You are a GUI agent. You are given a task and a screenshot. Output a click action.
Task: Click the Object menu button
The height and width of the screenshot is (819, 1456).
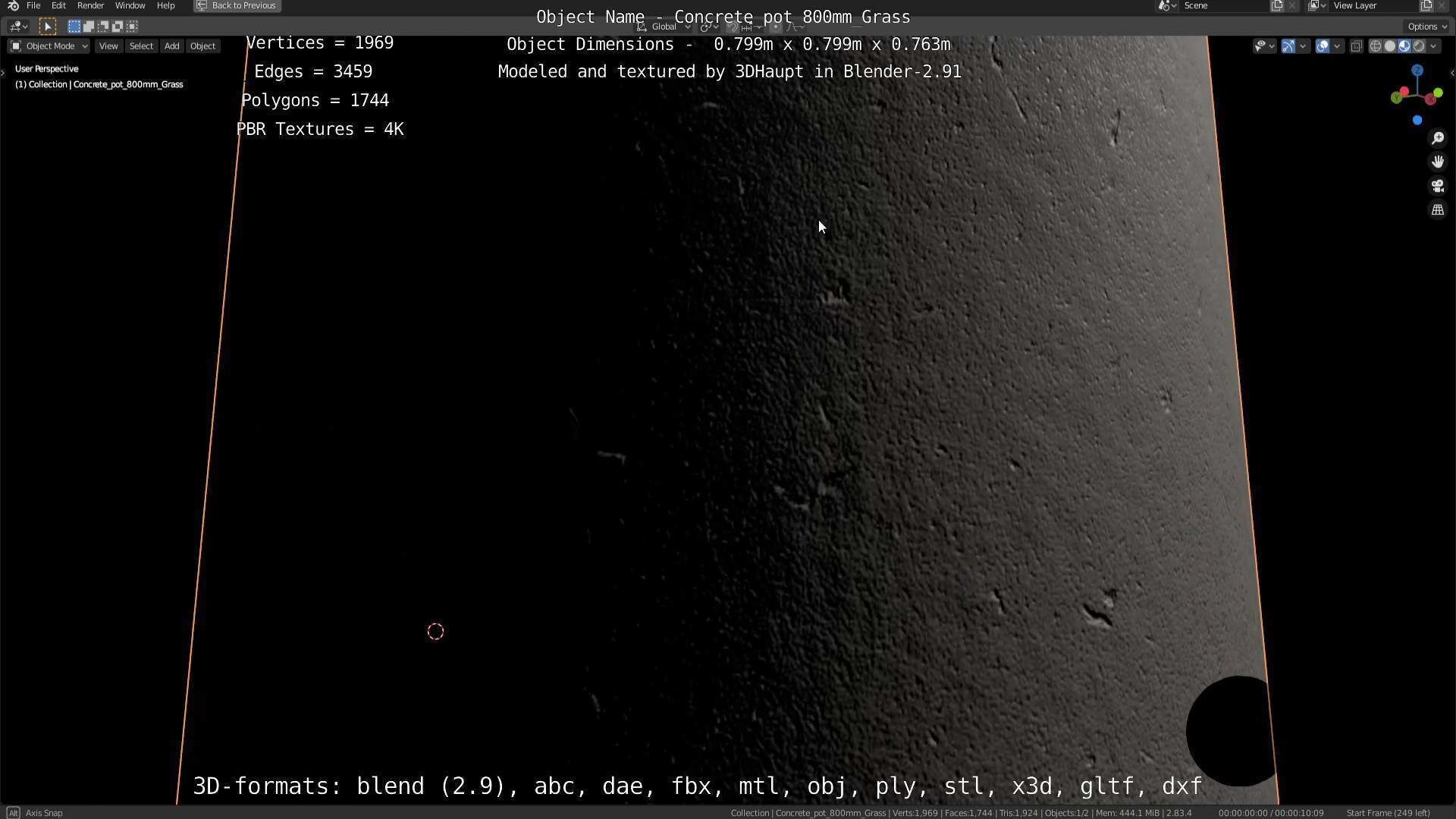point(202,46)
